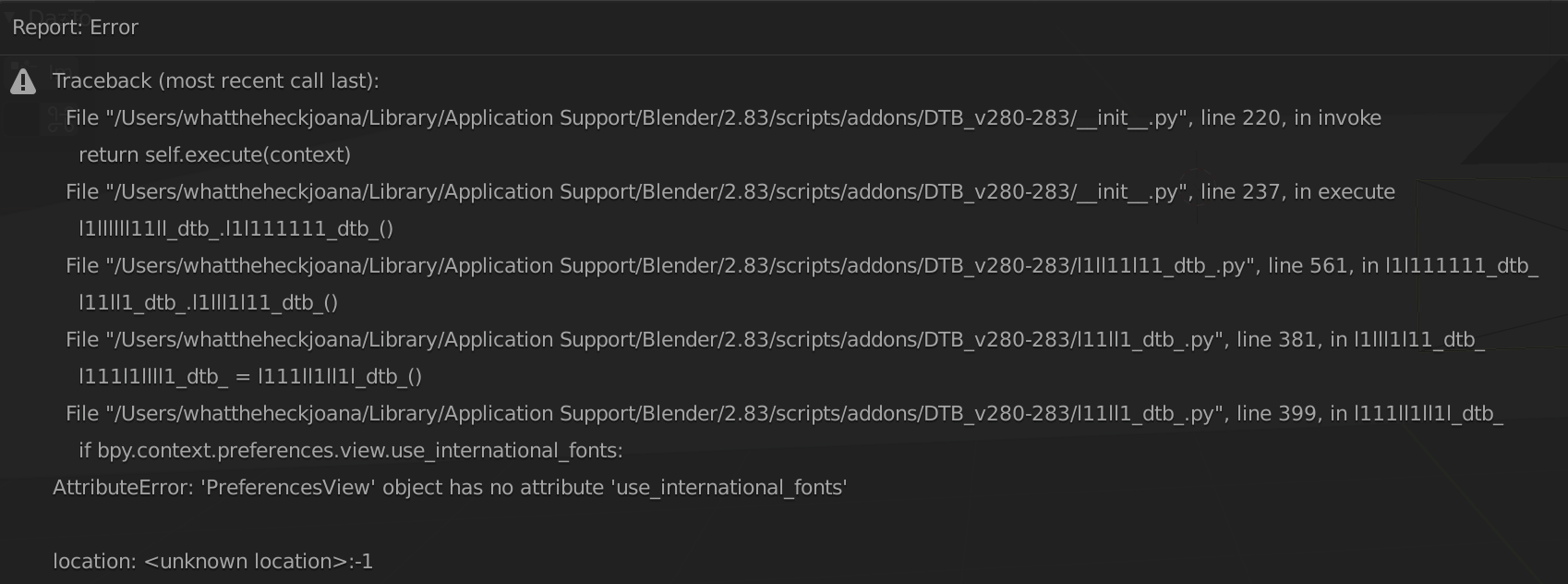Click the 'Report: Error' popup title
This screenshot has height=584, width=1568.
[x=76, y=28]
